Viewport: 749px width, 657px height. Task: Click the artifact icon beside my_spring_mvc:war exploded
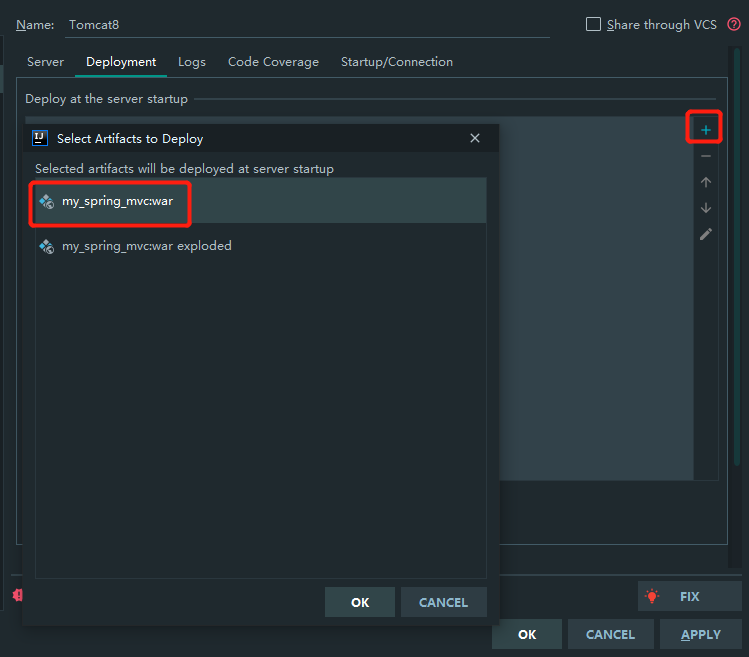pyautogui.click(x=47, y=246)
